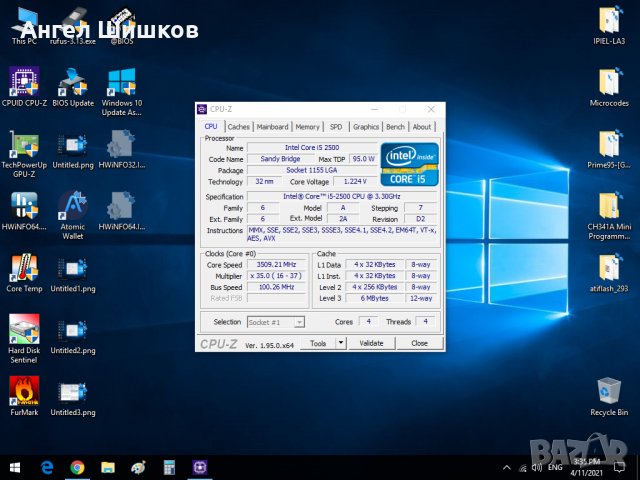Viewport: 640px width, 480px height.
Task: Open atiflash_293 folder
Action: coord(609,273)
